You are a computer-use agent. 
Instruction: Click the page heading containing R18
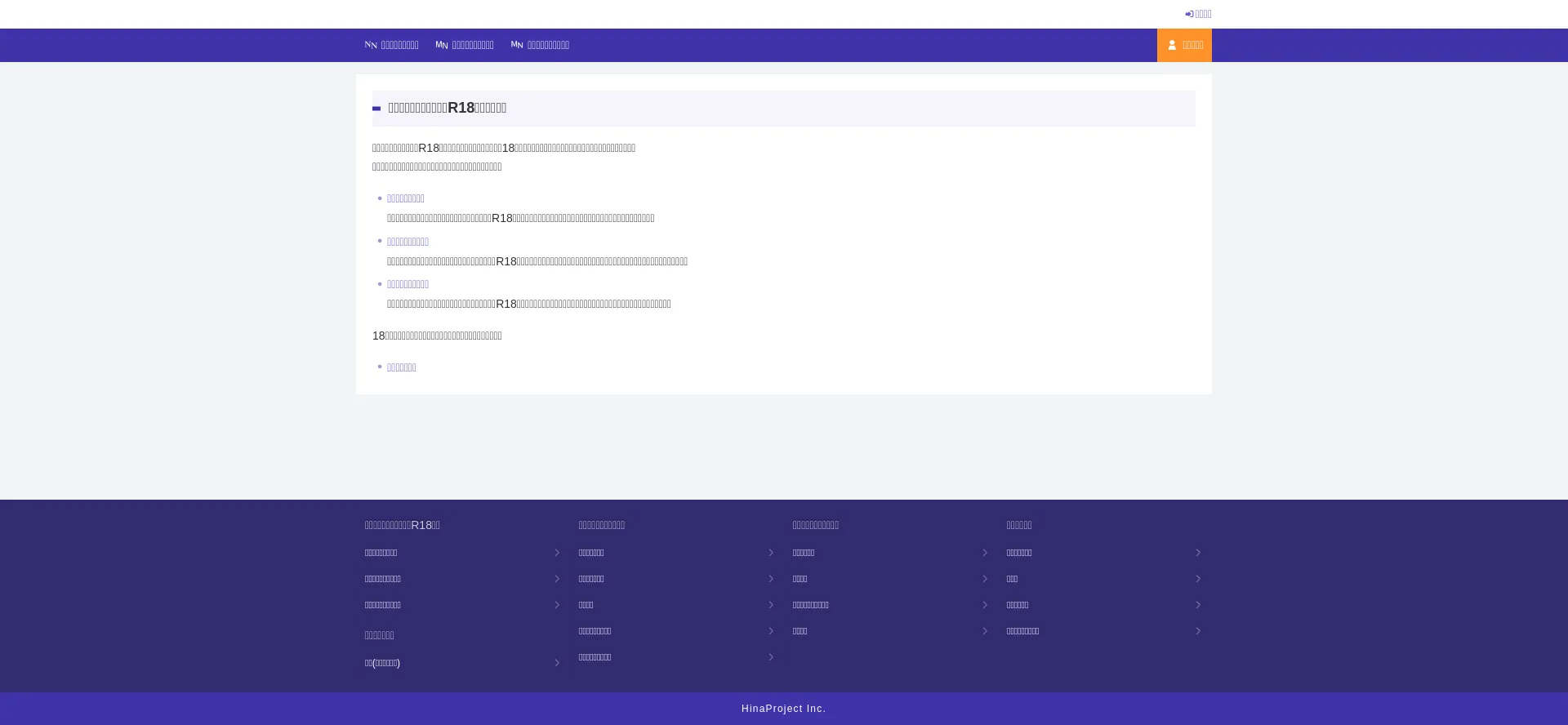click(x=447, y=108)
